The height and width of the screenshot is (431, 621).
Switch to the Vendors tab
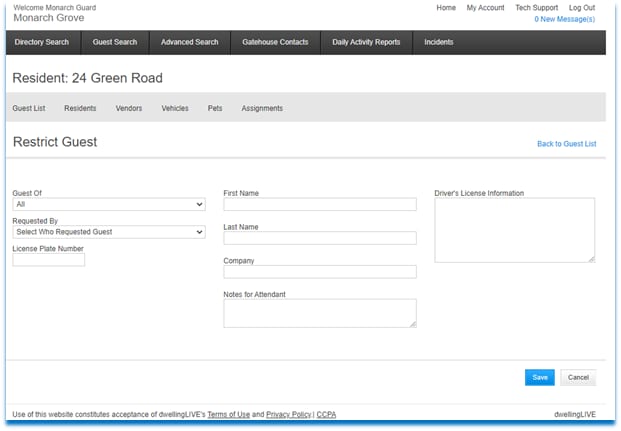pos(129,108)
